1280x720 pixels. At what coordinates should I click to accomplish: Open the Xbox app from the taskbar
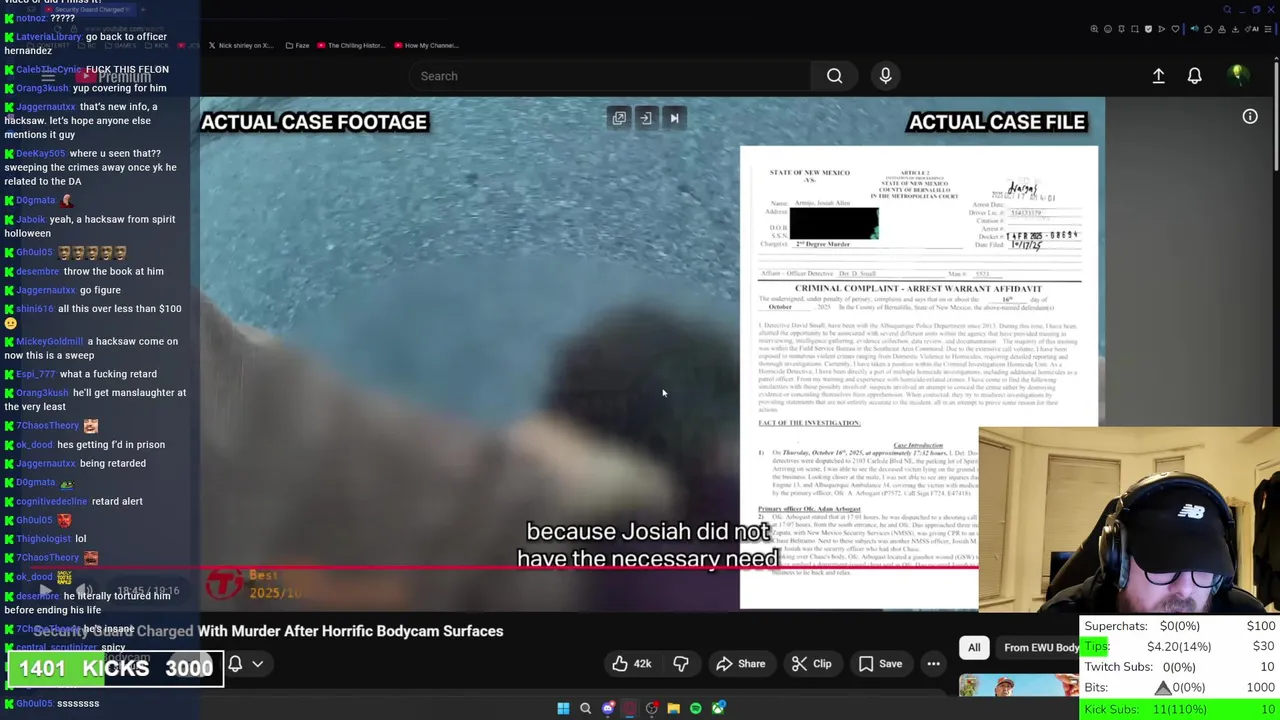pyautogui.click(x=718, y=708)
